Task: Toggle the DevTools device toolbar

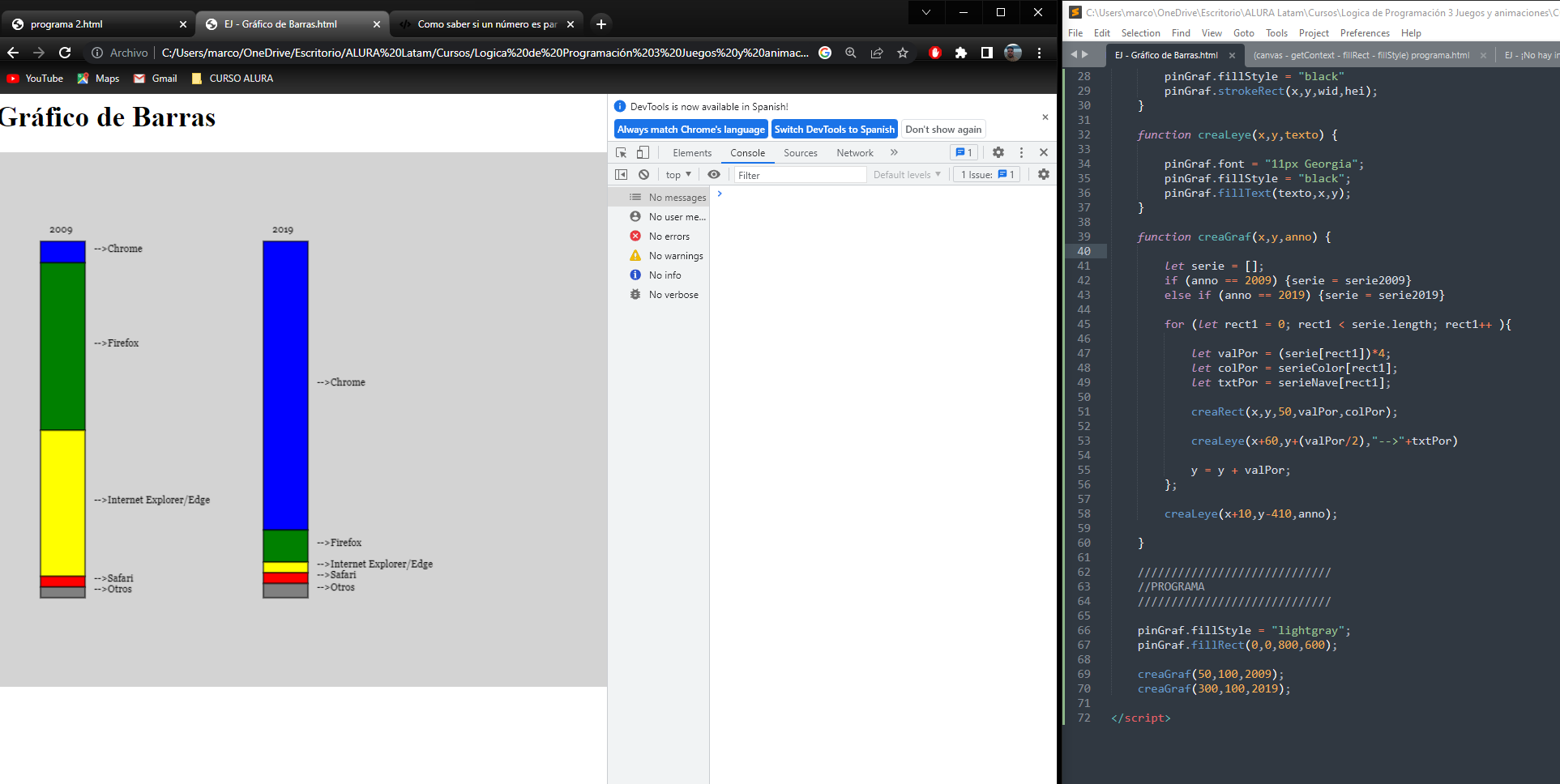Action: (643, 152)
